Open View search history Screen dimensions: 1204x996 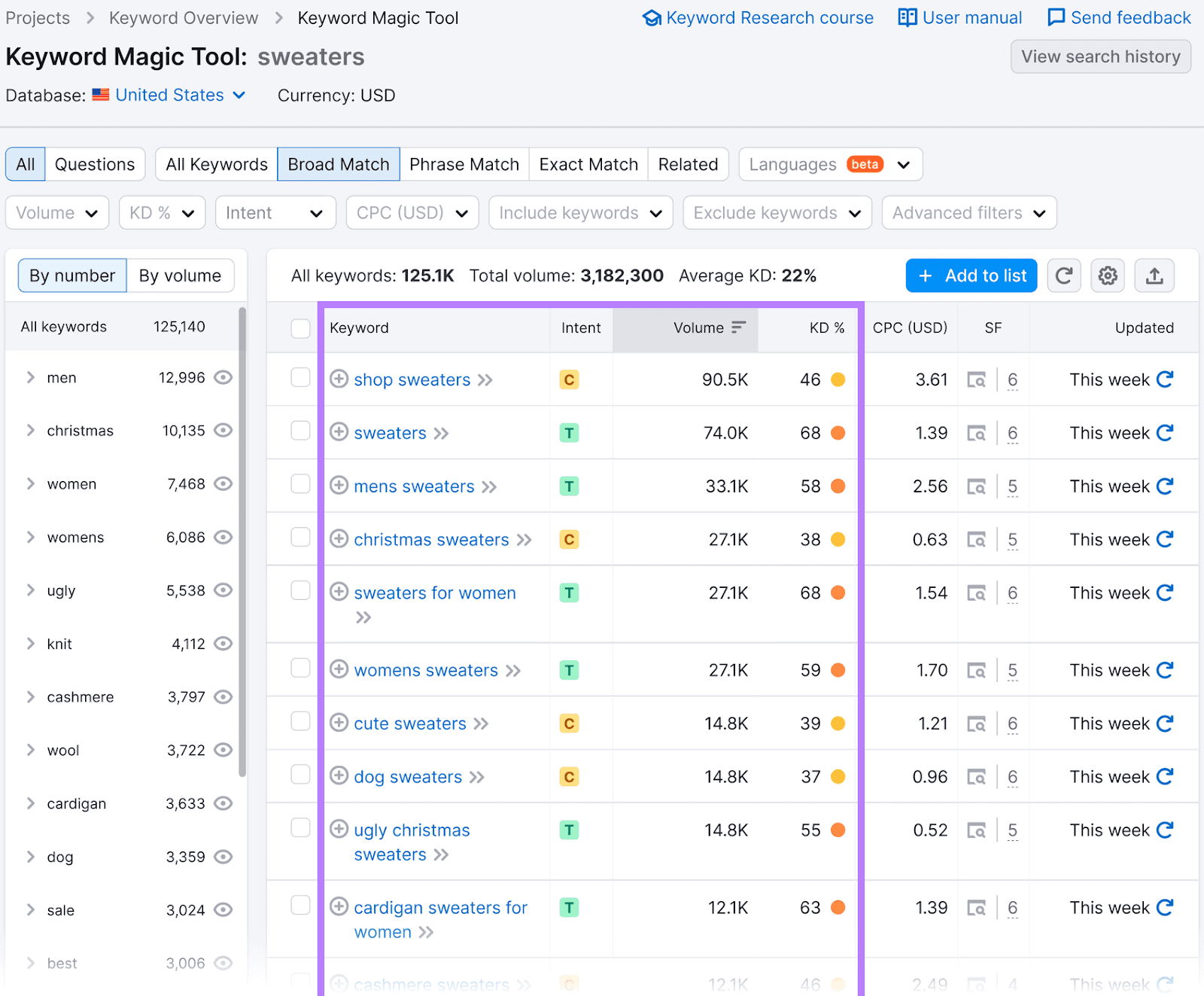pyautogui.click(x=1100, y=56)
